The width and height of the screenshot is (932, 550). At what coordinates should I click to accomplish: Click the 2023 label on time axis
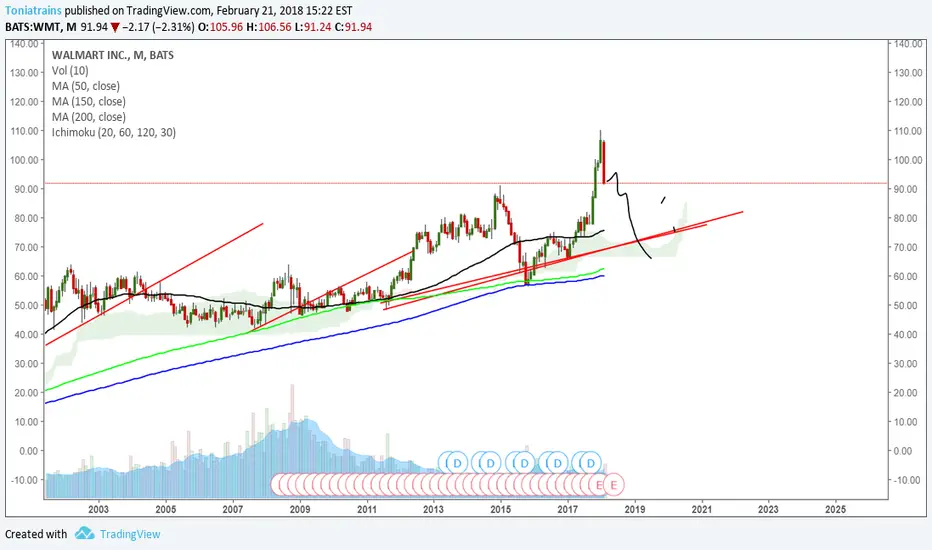point(769,509)
